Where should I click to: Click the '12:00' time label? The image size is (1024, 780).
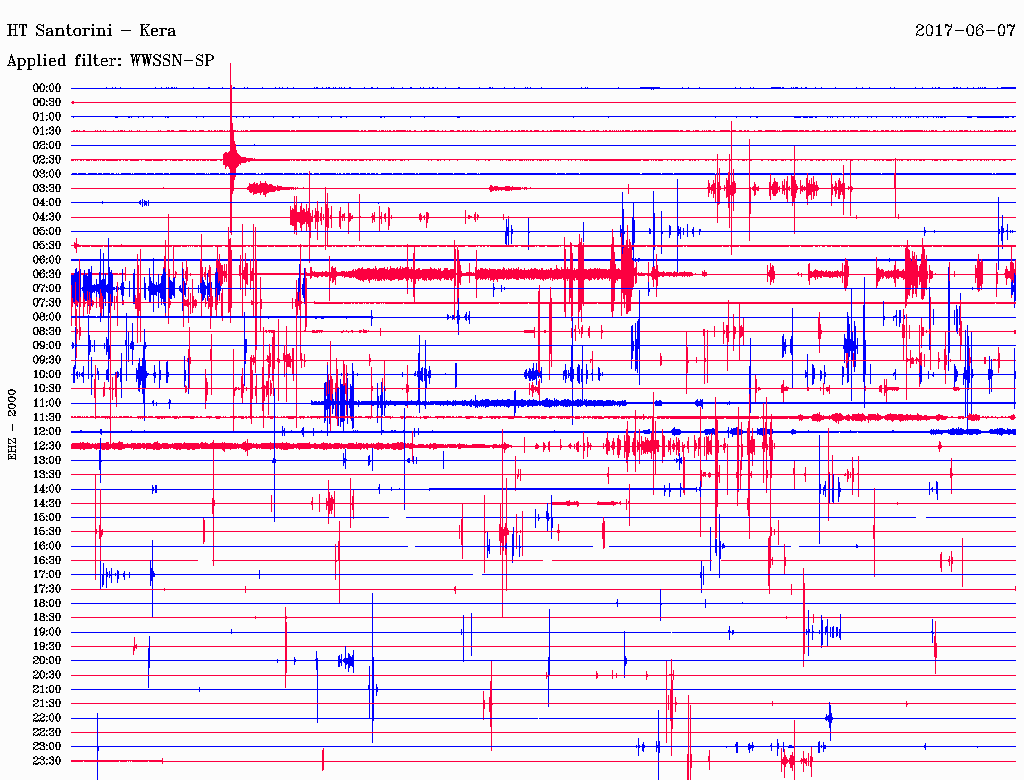pos(47,432)
